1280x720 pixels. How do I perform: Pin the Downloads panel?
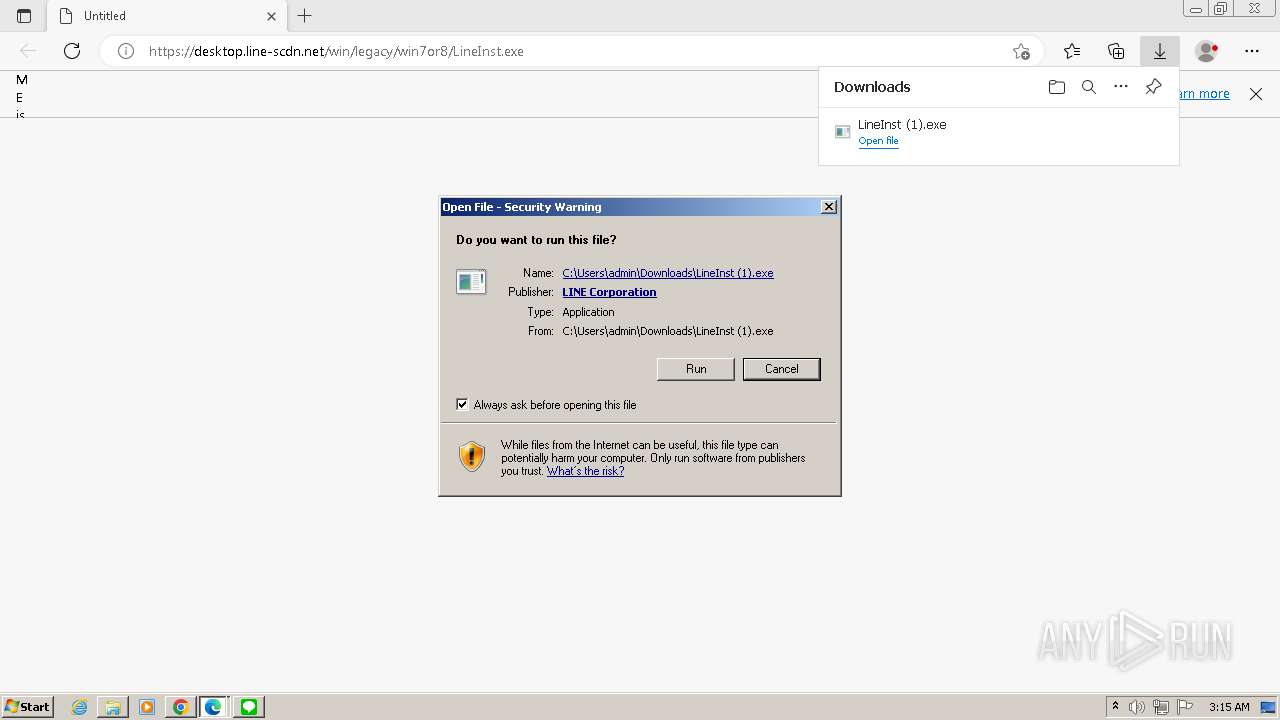pos(1153,87)
